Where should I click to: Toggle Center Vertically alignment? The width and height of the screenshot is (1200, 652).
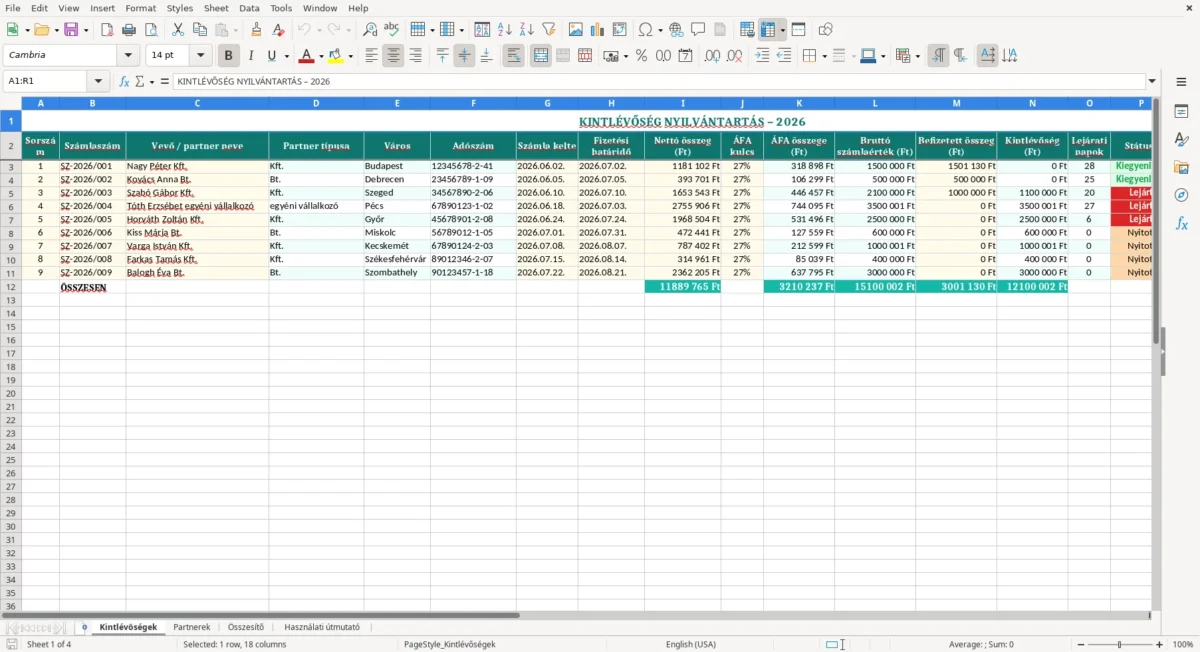(x=464, y=56)
